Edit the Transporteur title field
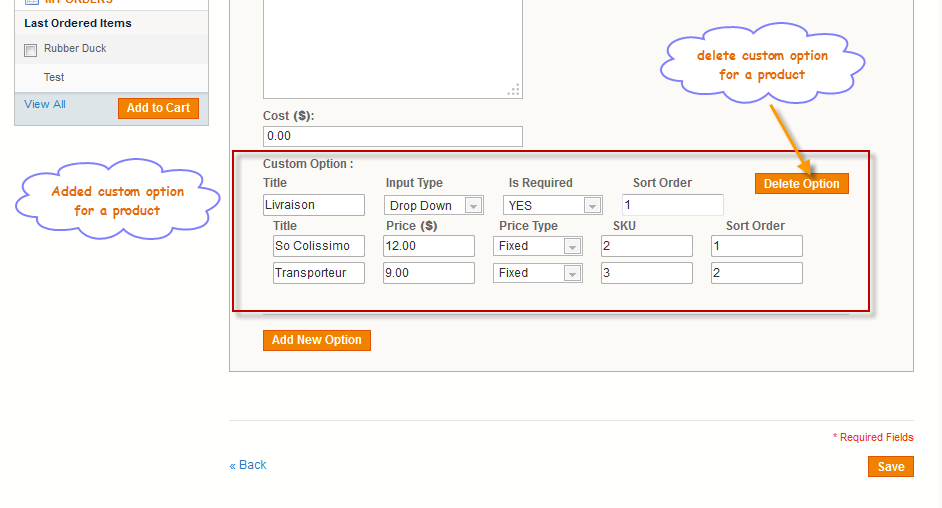This screenshot has width=942, height=508. [x=318, y=273]
